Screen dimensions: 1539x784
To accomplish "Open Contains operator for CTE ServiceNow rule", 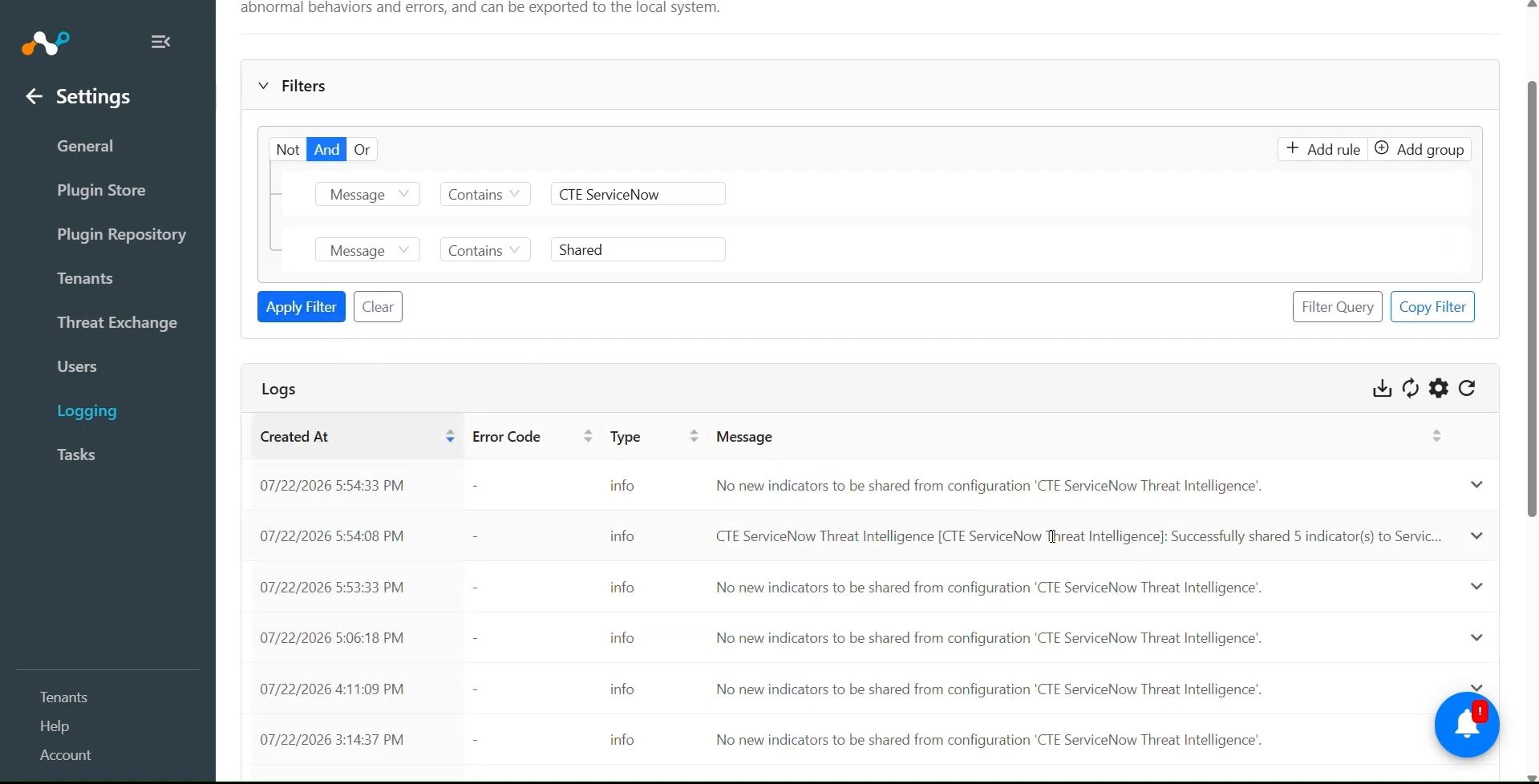I will 485,195.
